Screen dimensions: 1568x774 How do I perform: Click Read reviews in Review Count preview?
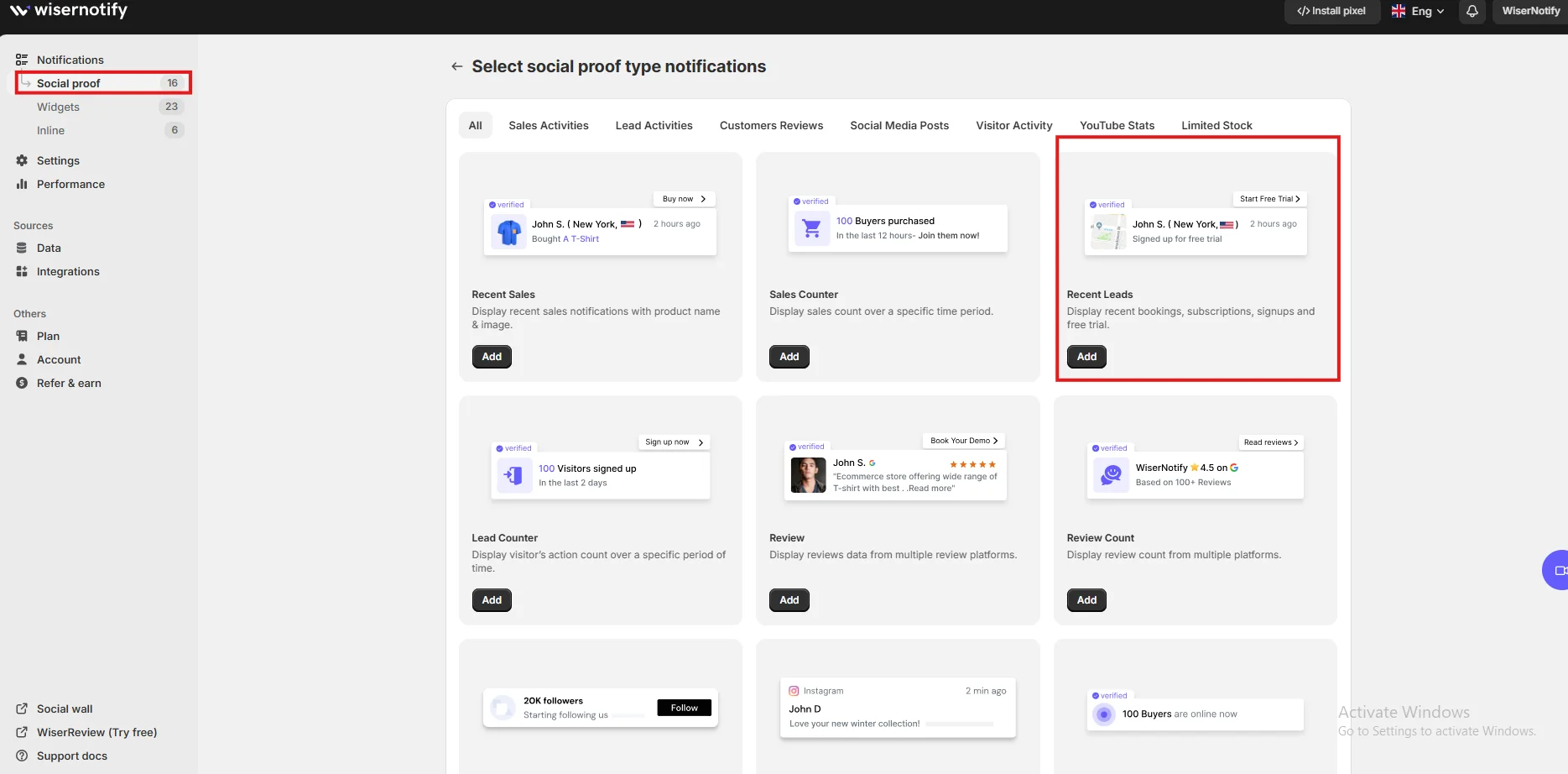[x=1271, y=442]
